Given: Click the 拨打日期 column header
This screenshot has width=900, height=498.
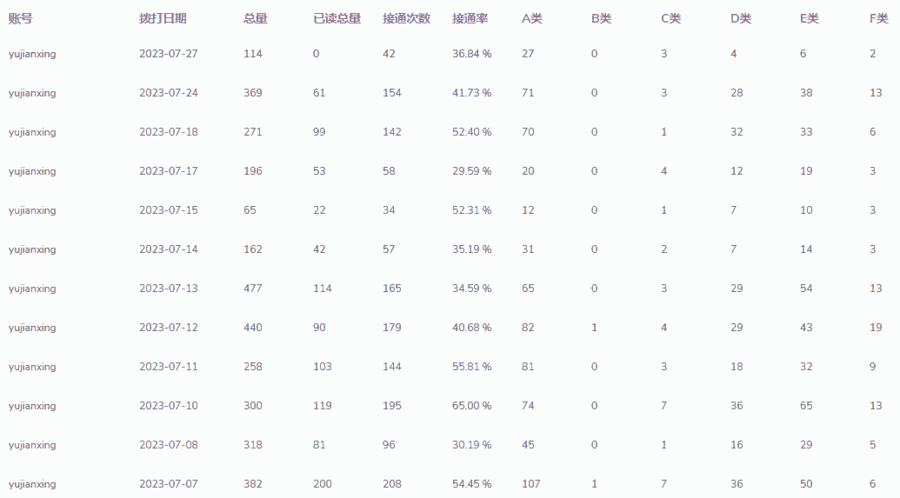Looking at the screenshot, I should (163, 18).
